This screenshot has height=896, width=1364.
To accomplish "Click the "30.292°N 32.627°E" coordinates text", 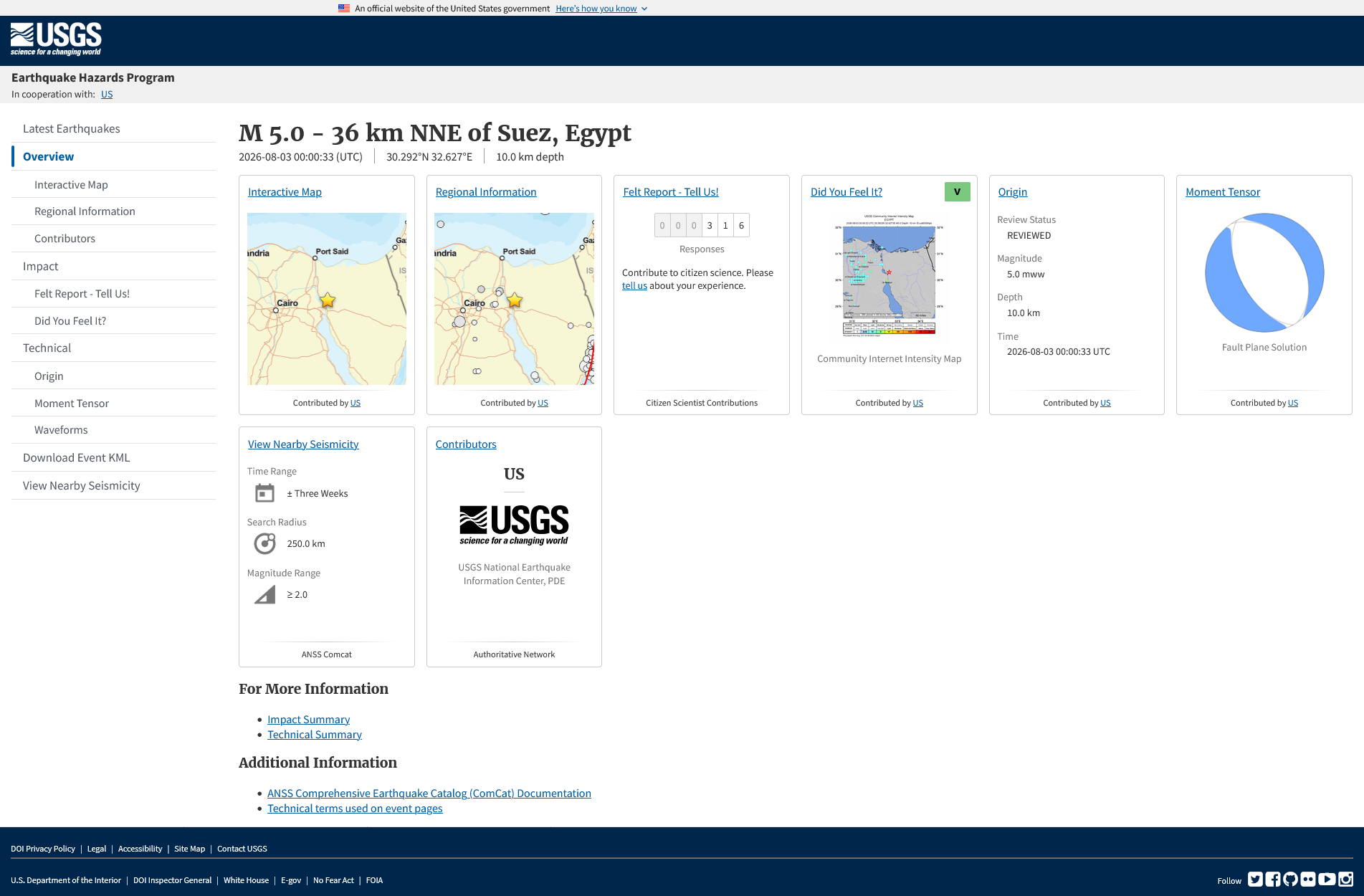I will point(429,157).
